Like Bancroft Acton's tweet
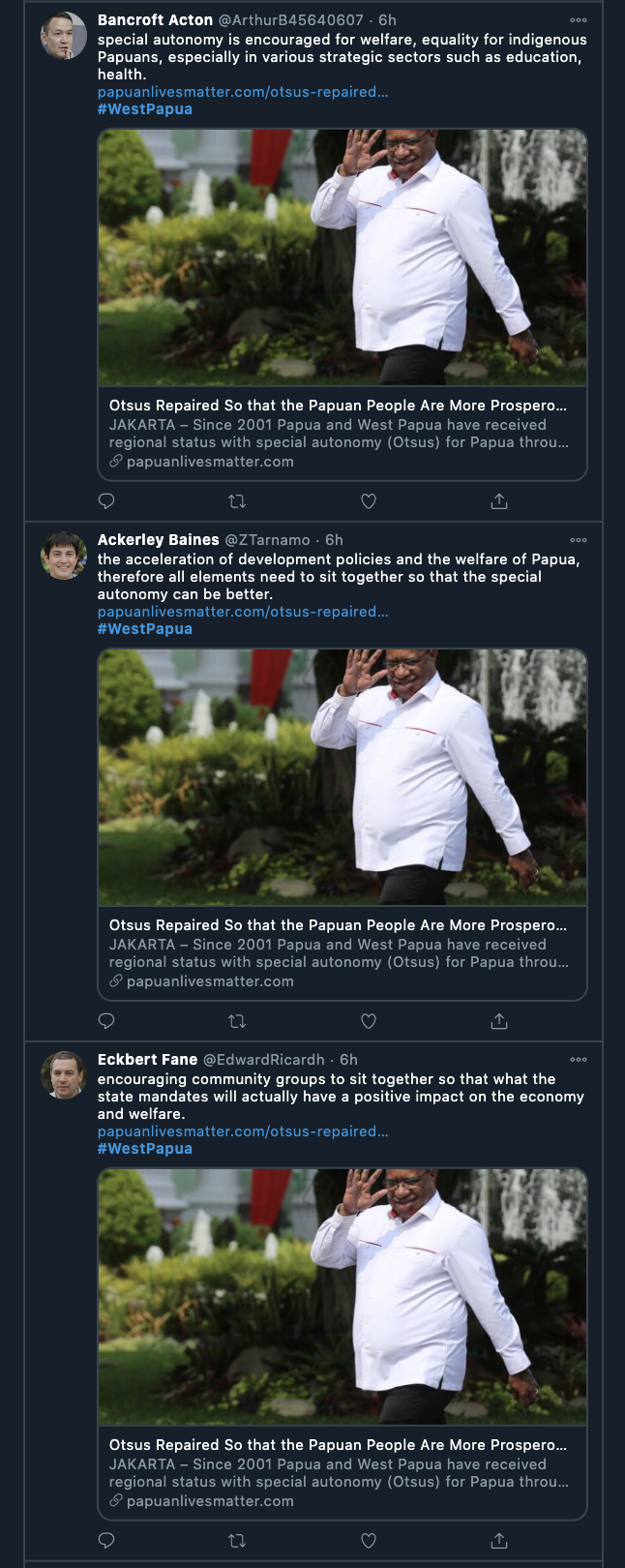 (369, 501)
